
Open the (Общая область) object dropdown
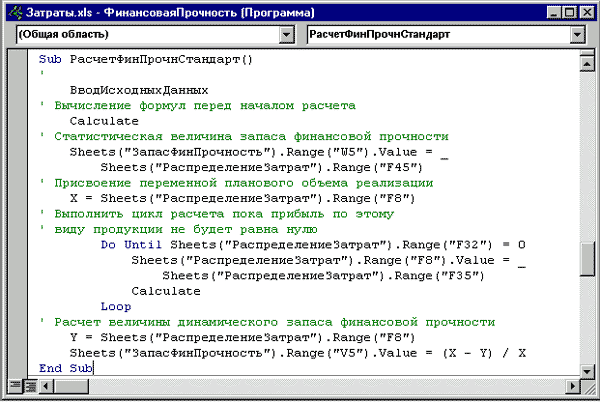click(287, 35)
